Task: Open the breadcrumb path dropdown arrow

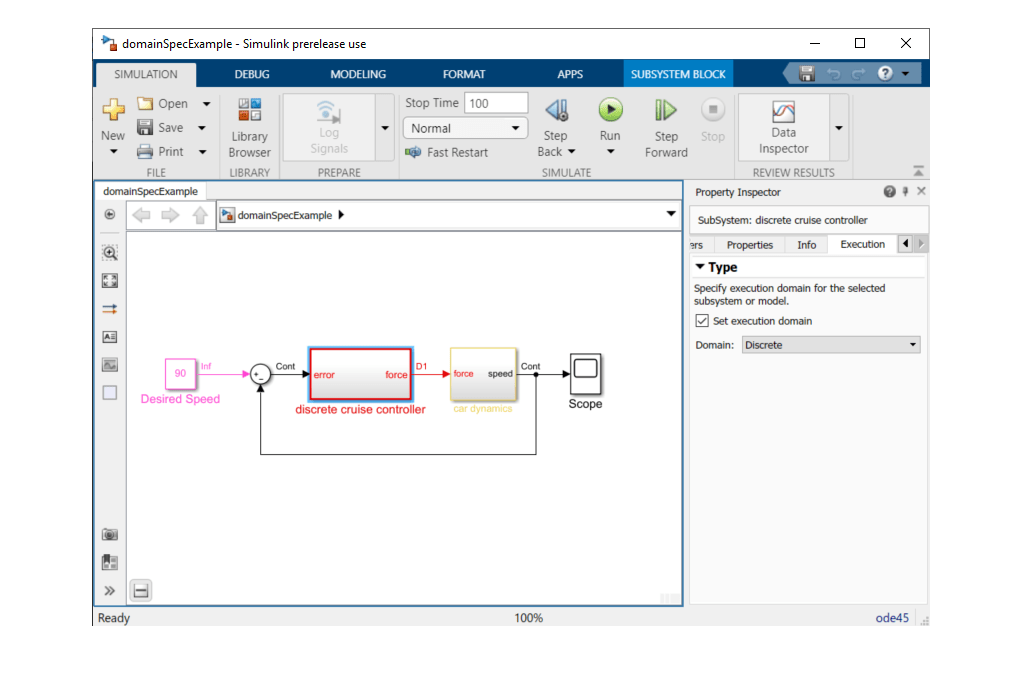Action: (x=671, y=214)
